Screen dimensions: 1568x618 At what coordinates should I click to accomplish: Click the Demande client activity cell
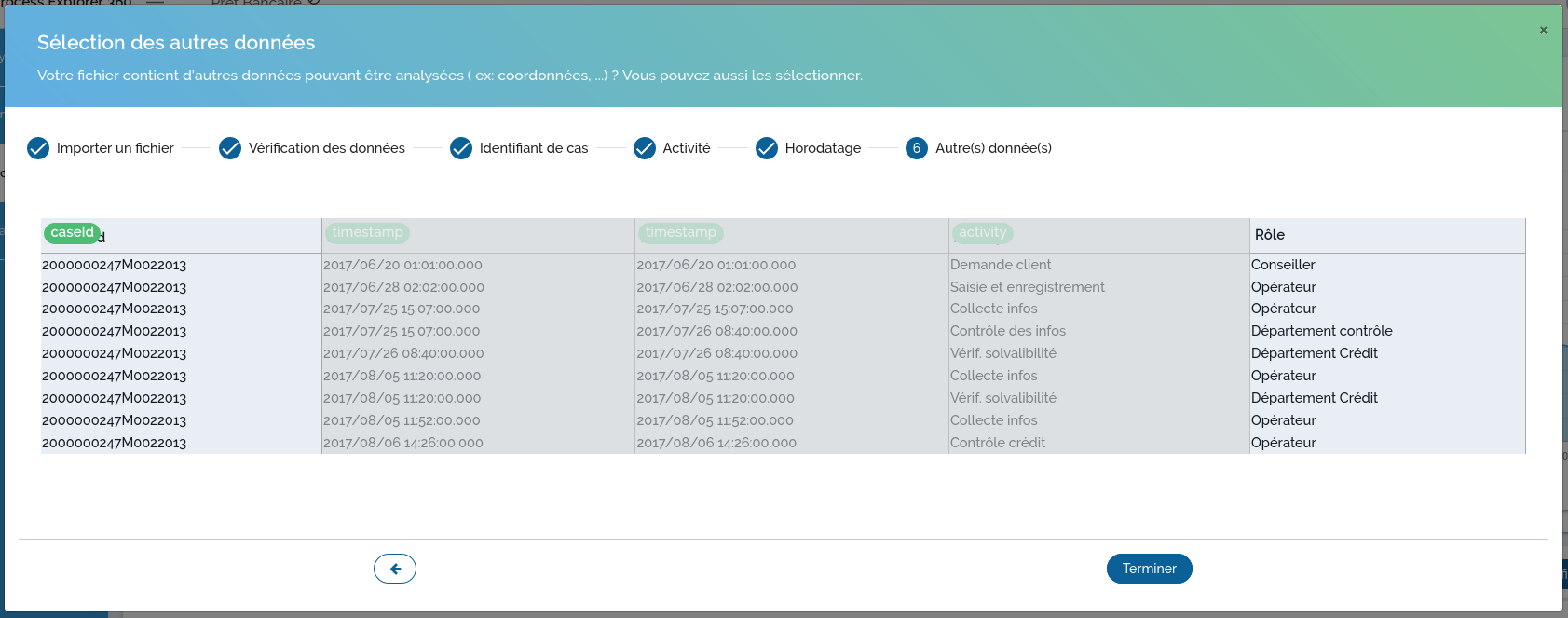[x=1001, y=265]
